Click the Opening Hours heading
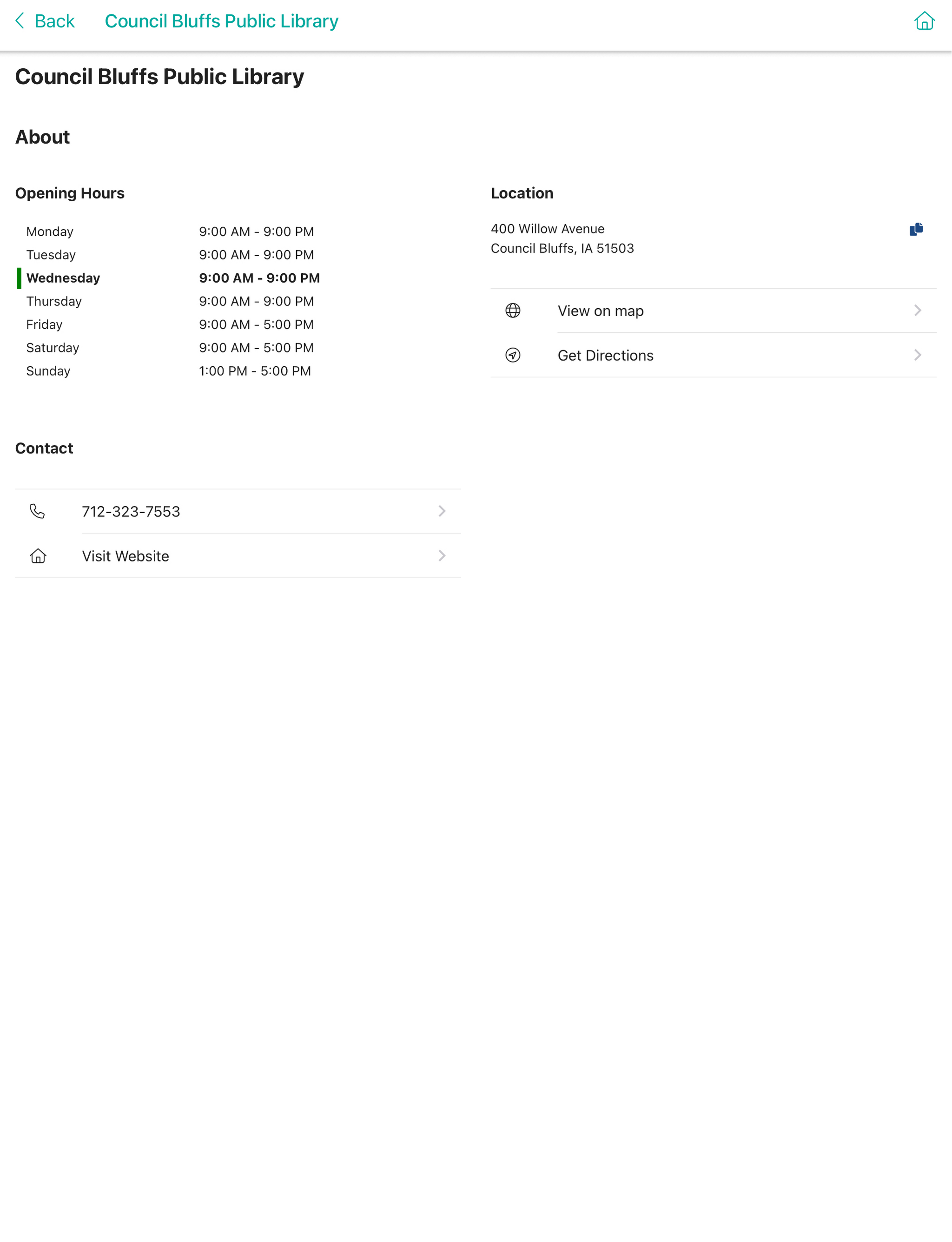The height and width of the screenshot is (1242, 952). pos(70,193)
